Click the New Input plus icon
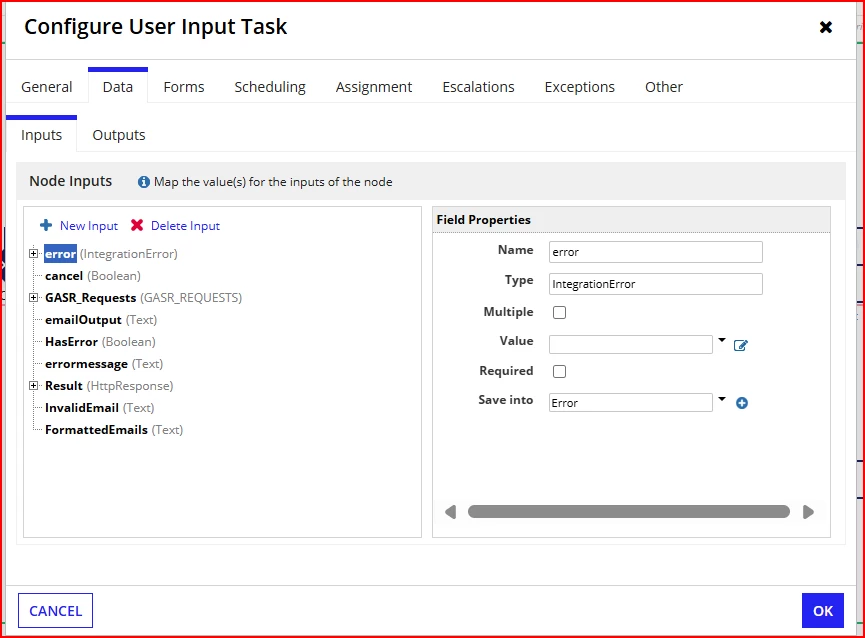 46,226
